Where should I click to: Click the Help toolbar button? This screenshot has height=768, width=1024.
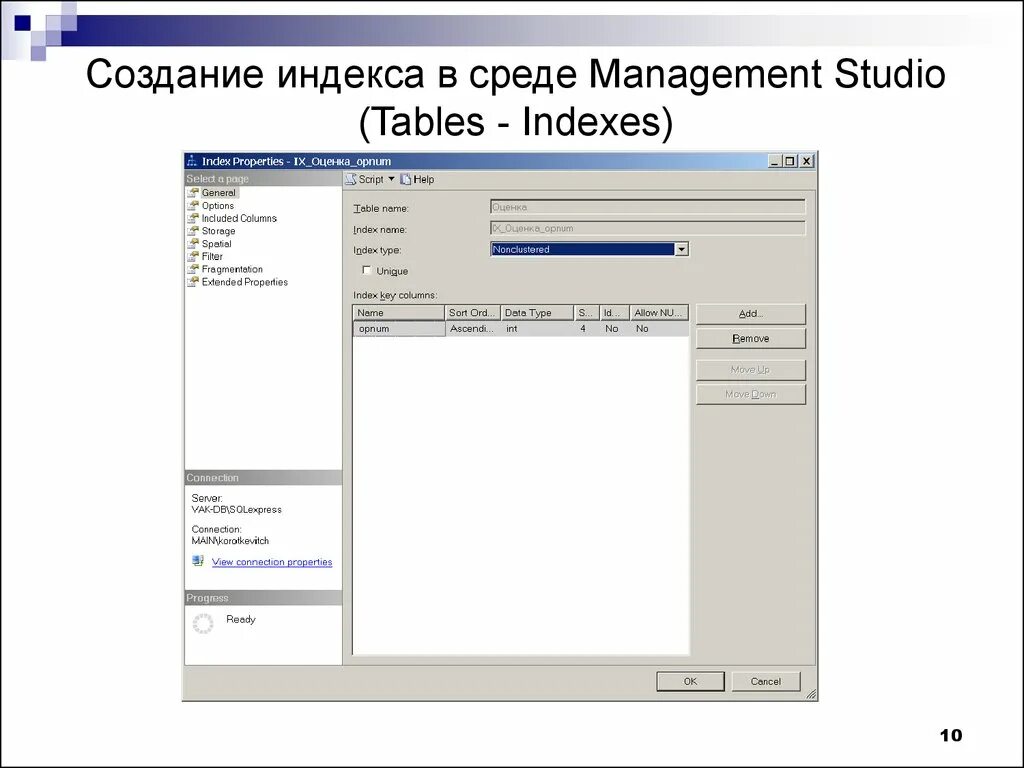coord(417,179)
